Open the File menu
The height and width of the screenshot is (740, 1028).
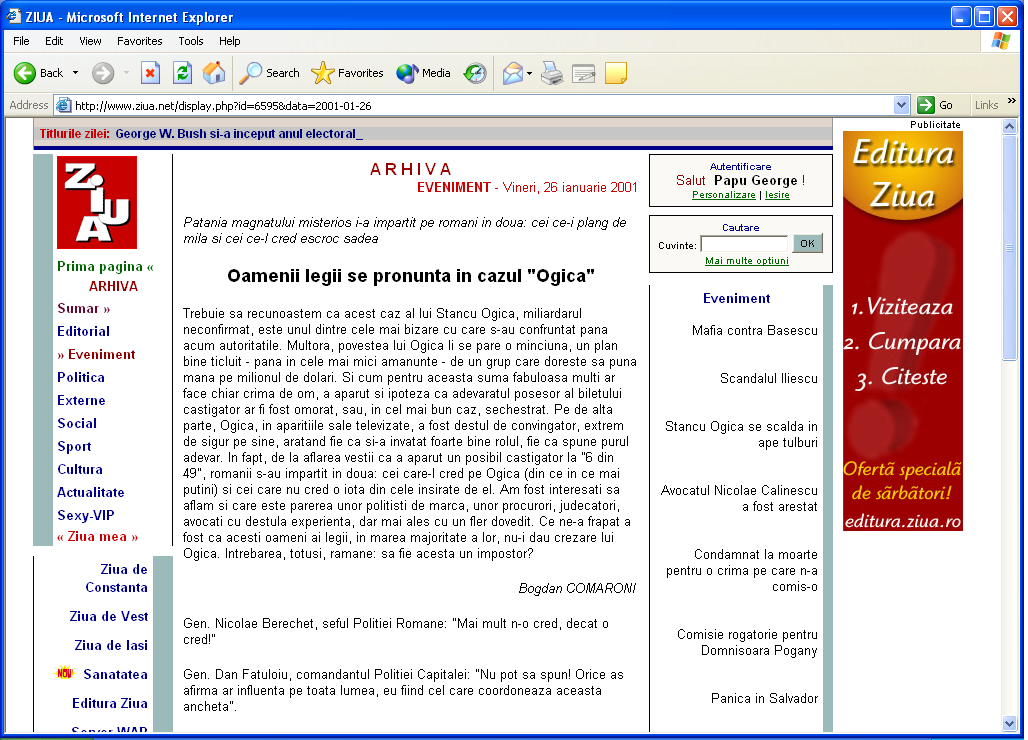(x=21, y=41)
